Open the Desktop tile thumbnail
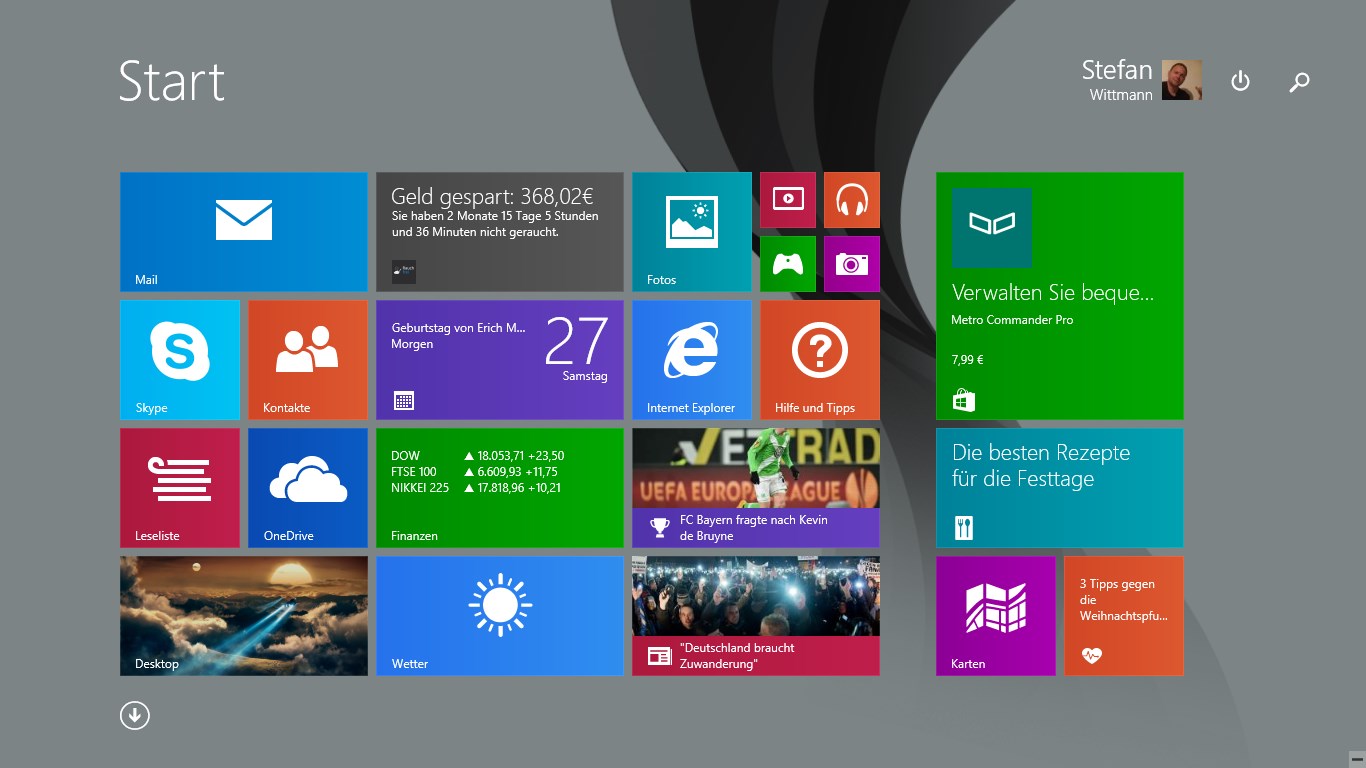The image size is (1366, 768). click(243, 615)
